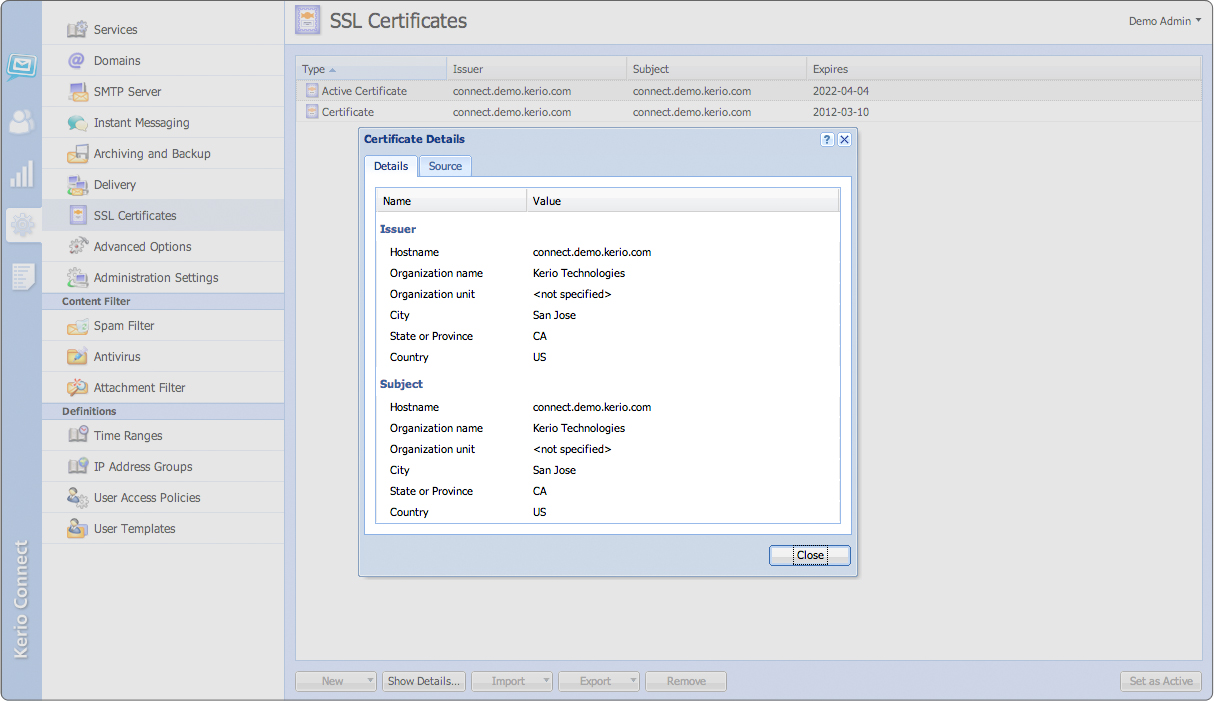Sort by the Issuer column header

(x=537, y=69)
